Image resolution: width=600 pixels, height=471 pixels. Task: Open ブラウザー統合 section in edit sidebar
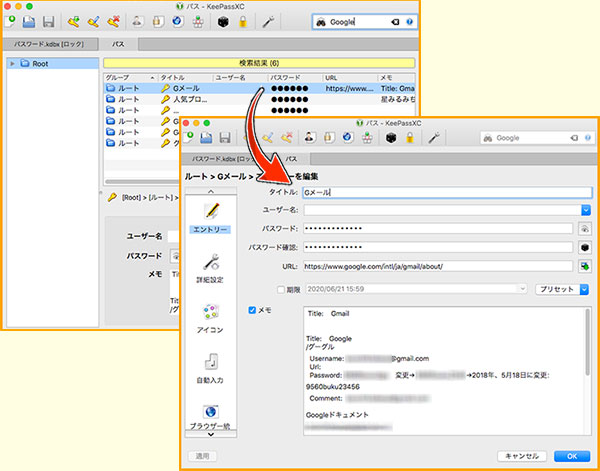click(x=210, y=417)
